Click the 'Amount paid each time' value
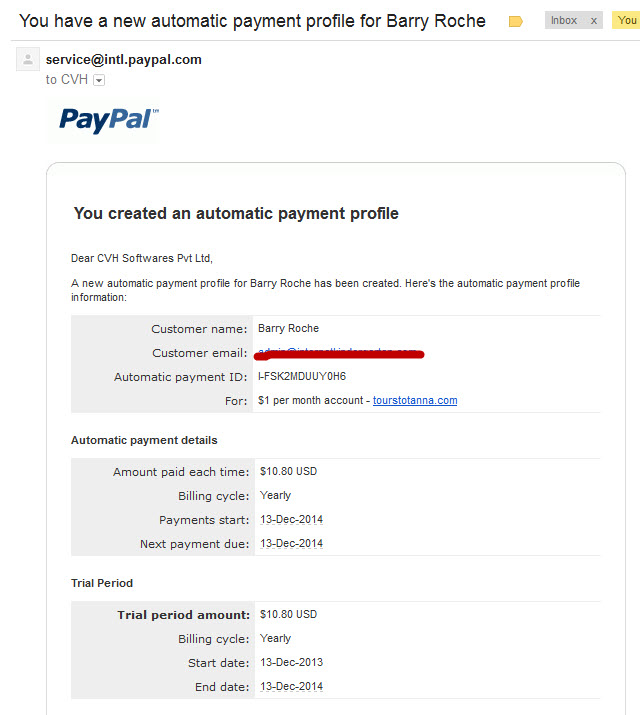 tap(288, 471)
